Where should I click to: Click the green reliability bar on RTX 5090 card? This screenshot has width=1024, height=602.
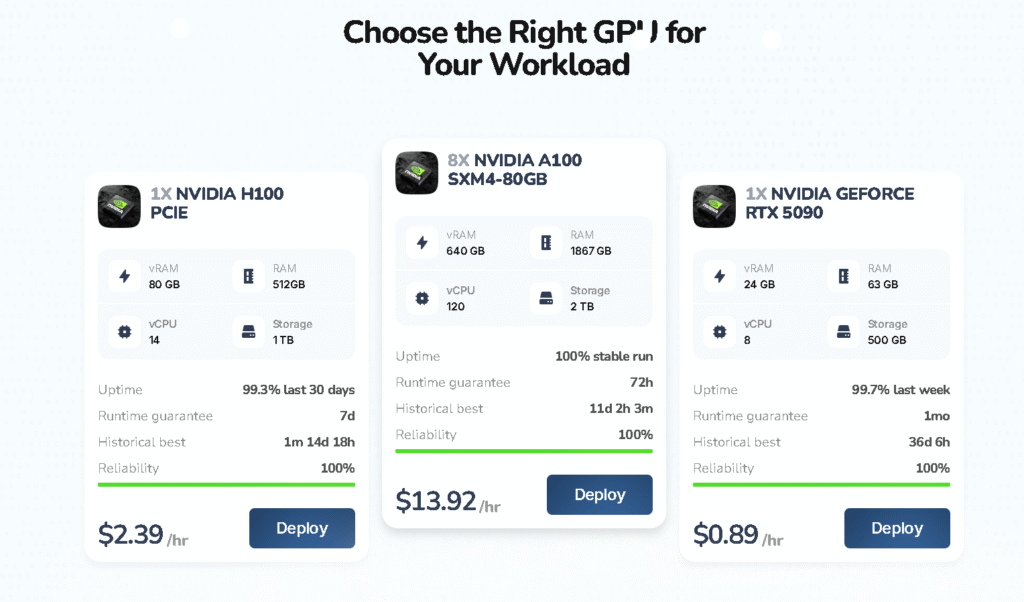pos(821,485)
